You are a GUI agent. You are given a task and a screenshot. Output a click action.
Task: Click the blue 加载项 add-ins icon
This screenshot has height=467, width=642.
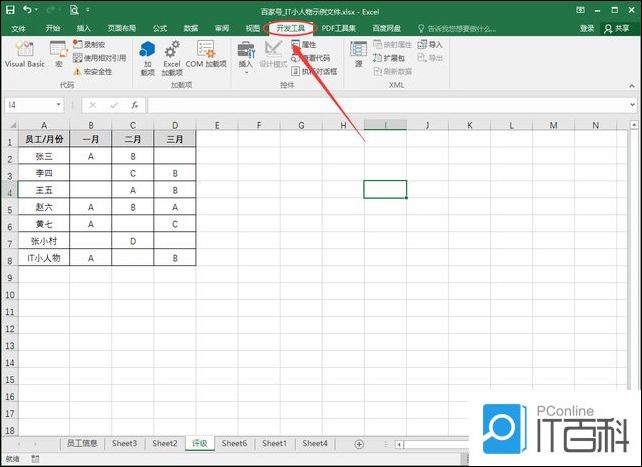coord(147,58)
